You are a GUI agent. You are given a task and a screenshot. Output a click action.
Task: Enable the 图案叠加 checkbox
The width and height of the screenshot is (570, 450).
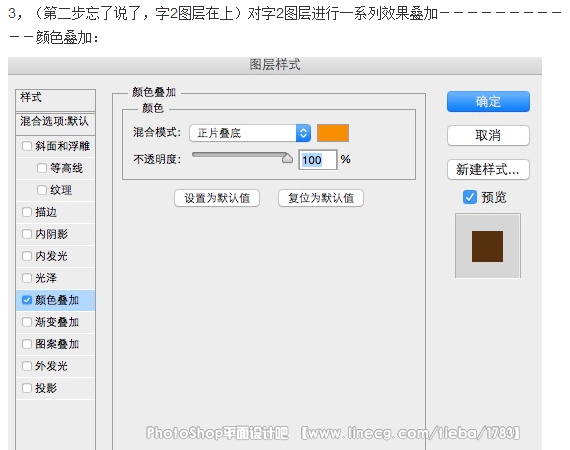tap(27, 344)
